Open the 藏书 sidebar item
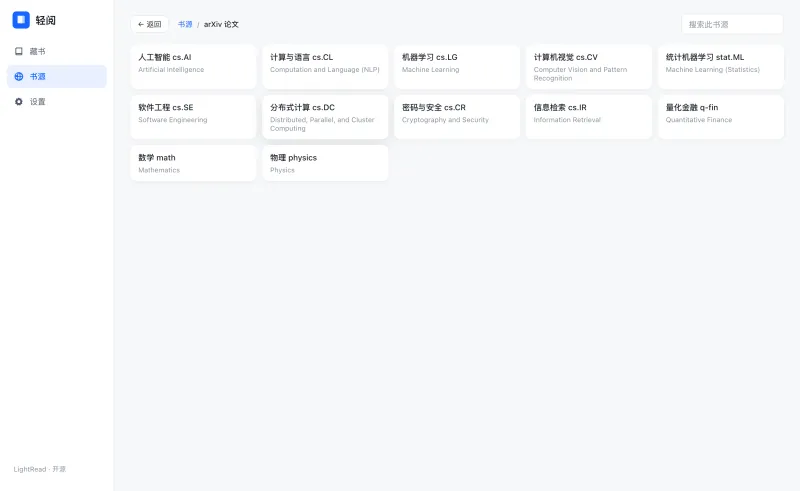 57,51
